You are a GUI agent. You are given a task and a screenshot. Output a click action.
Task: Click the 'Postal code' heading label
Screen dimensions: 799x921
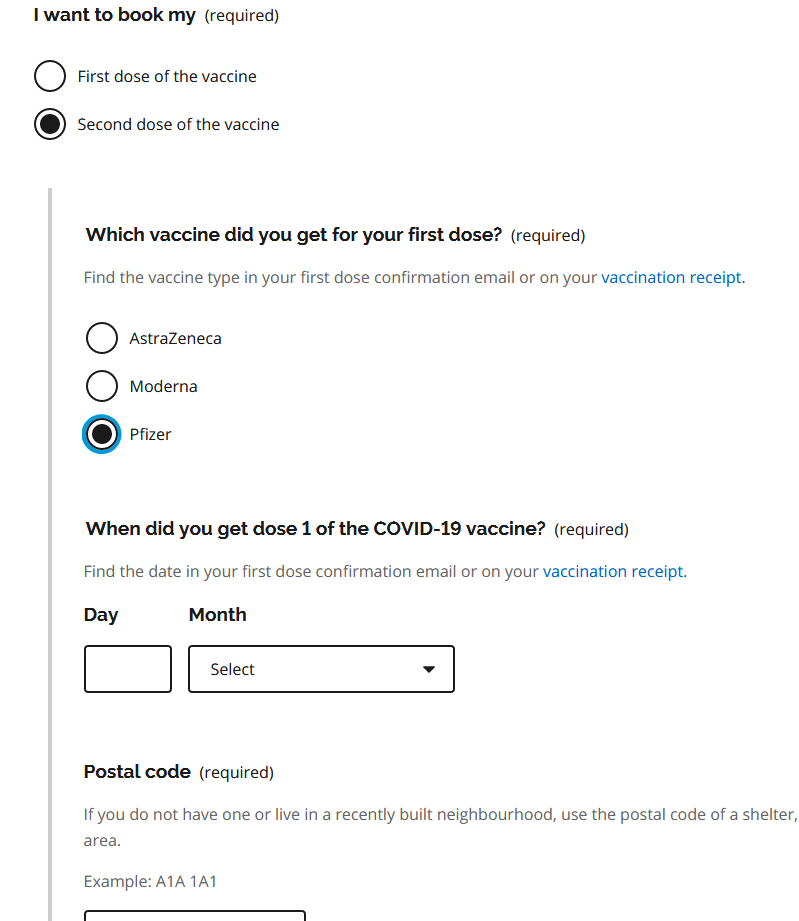click(137, 772)
